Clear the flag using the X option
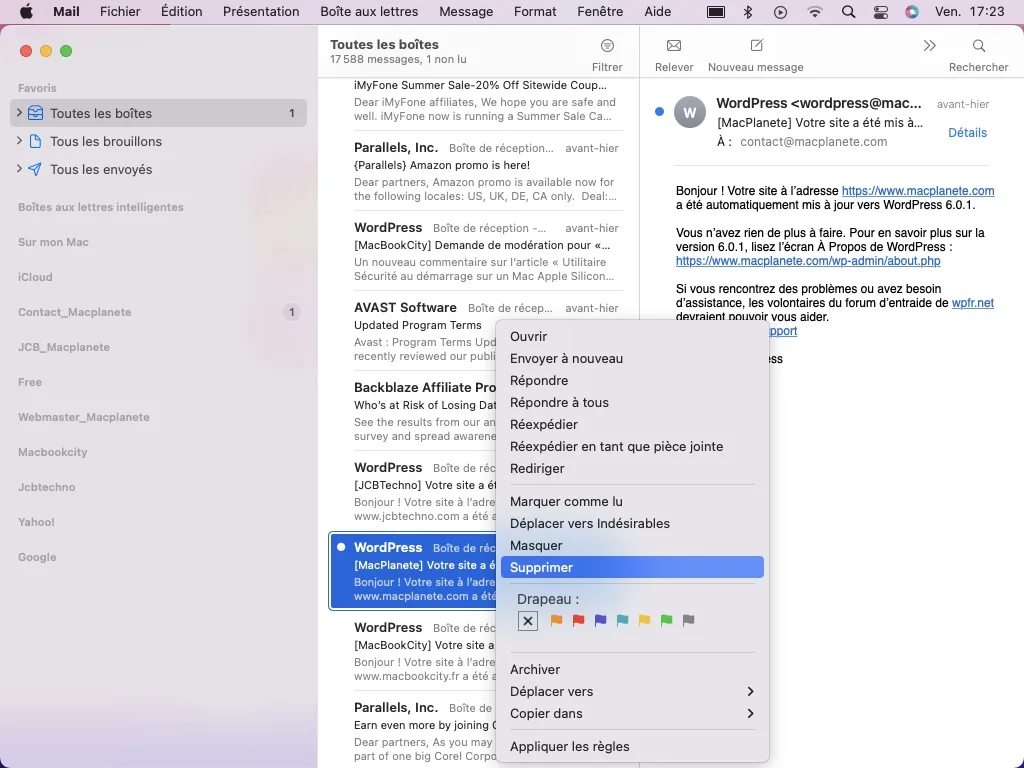Screen dimensions: 1024x768 click(527, 621)
